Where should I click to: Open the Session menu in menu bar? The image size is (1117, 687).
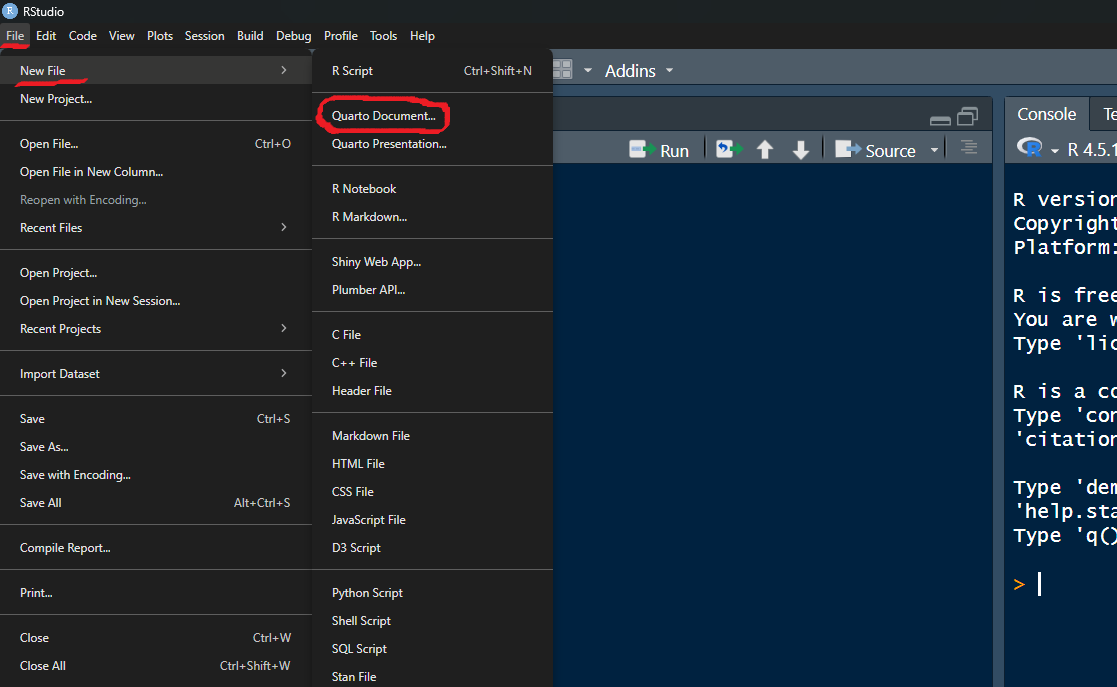coord(204,36)
